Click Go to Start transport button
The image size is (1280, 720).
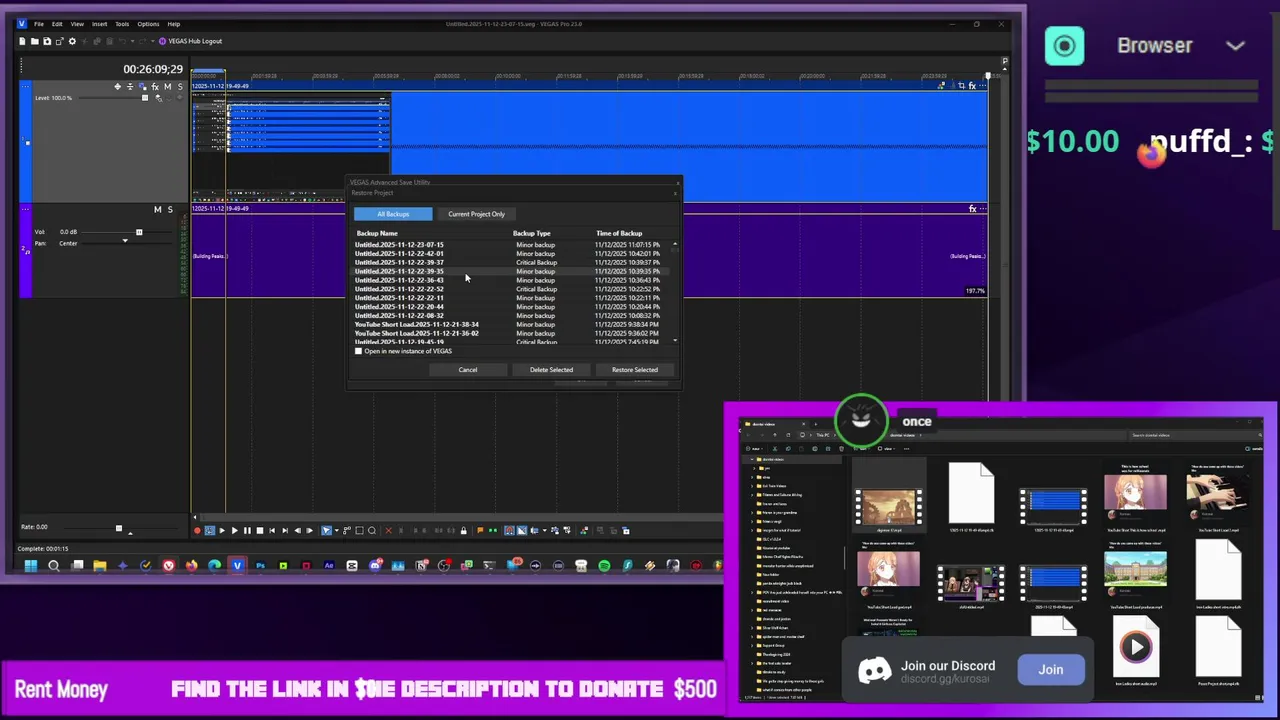pyautogui.click(x=272, y=530)
